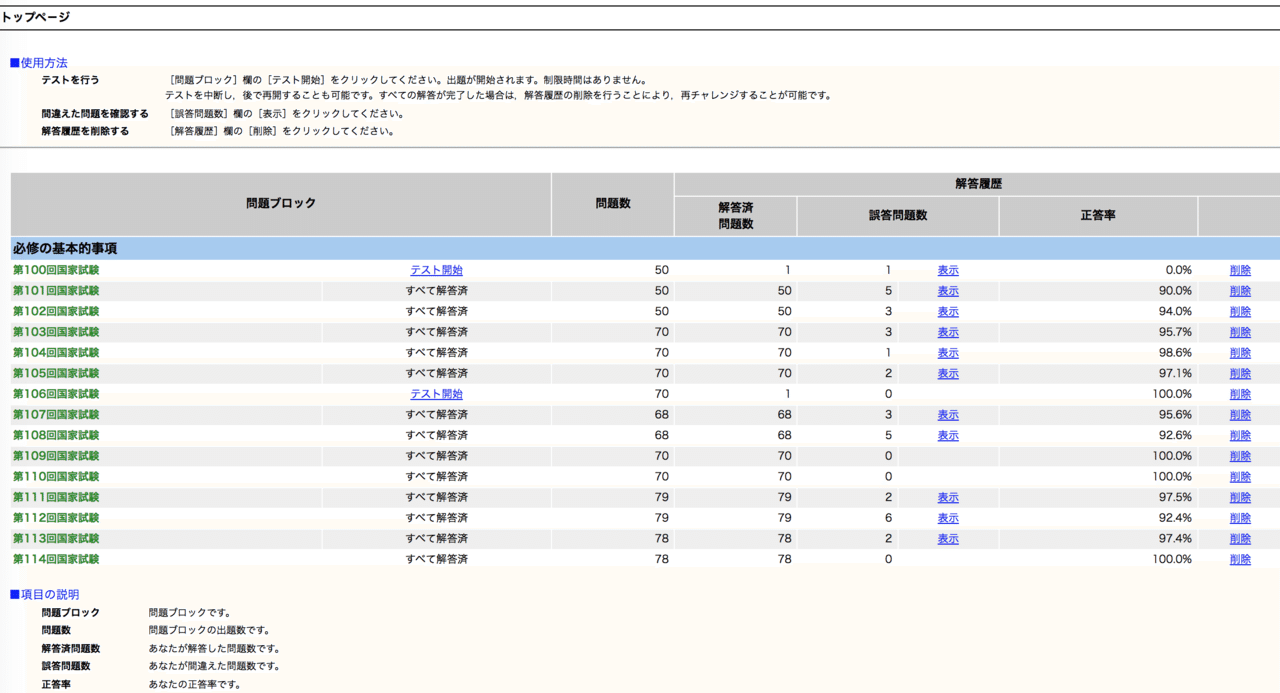Click the 第109回国家試験 block name
Image resolution: width=1280 pixels, height=693 pixels.
point(56,456)
